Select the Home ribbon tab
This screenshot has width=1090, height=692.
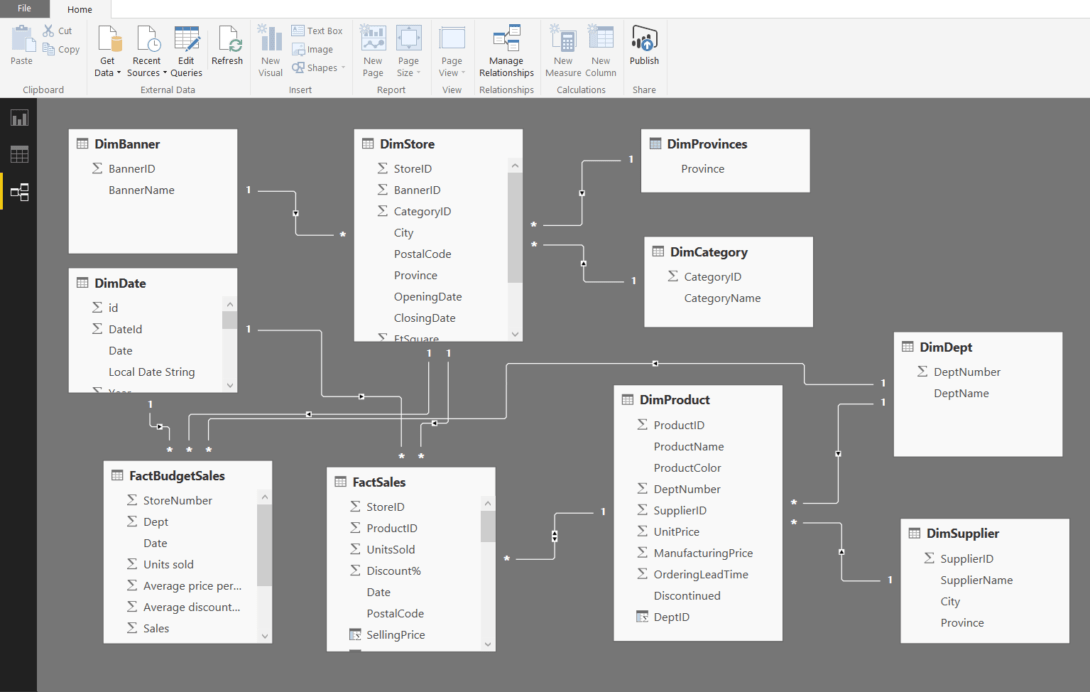(x=79, y=9)
